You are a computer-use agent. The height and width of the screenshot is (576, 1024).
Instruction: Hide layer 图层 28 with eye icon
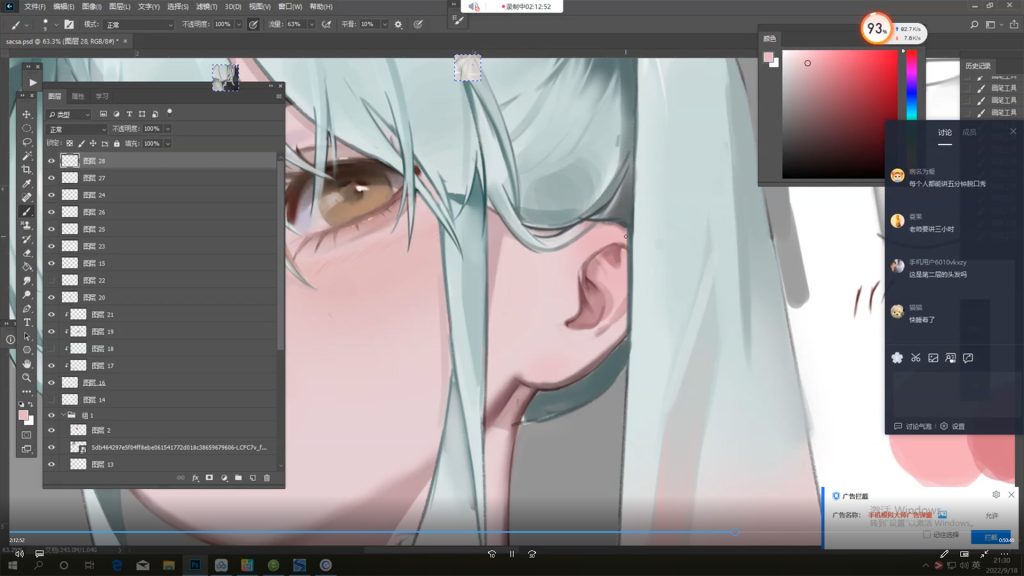[x=52, y=160]
